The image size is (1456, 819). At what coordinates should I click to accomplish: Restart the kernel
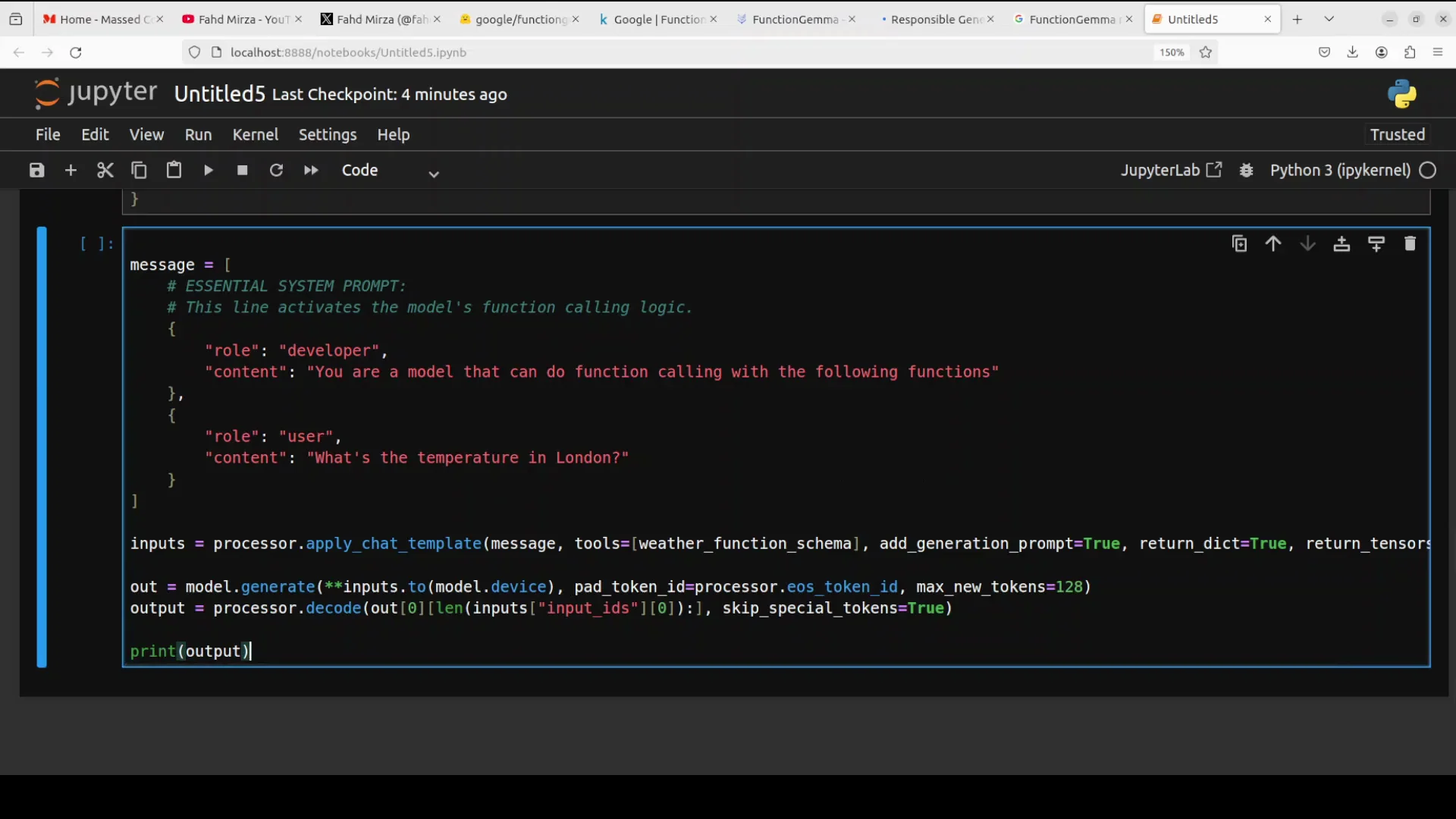tap(276, 170)
